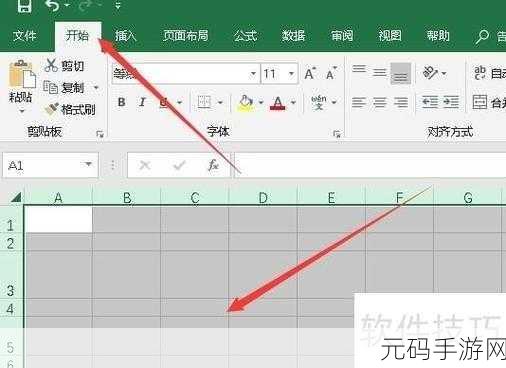Expand the 粘贴 paste options arrow
The image size is (506, 368).
click(x=22, y=111)
